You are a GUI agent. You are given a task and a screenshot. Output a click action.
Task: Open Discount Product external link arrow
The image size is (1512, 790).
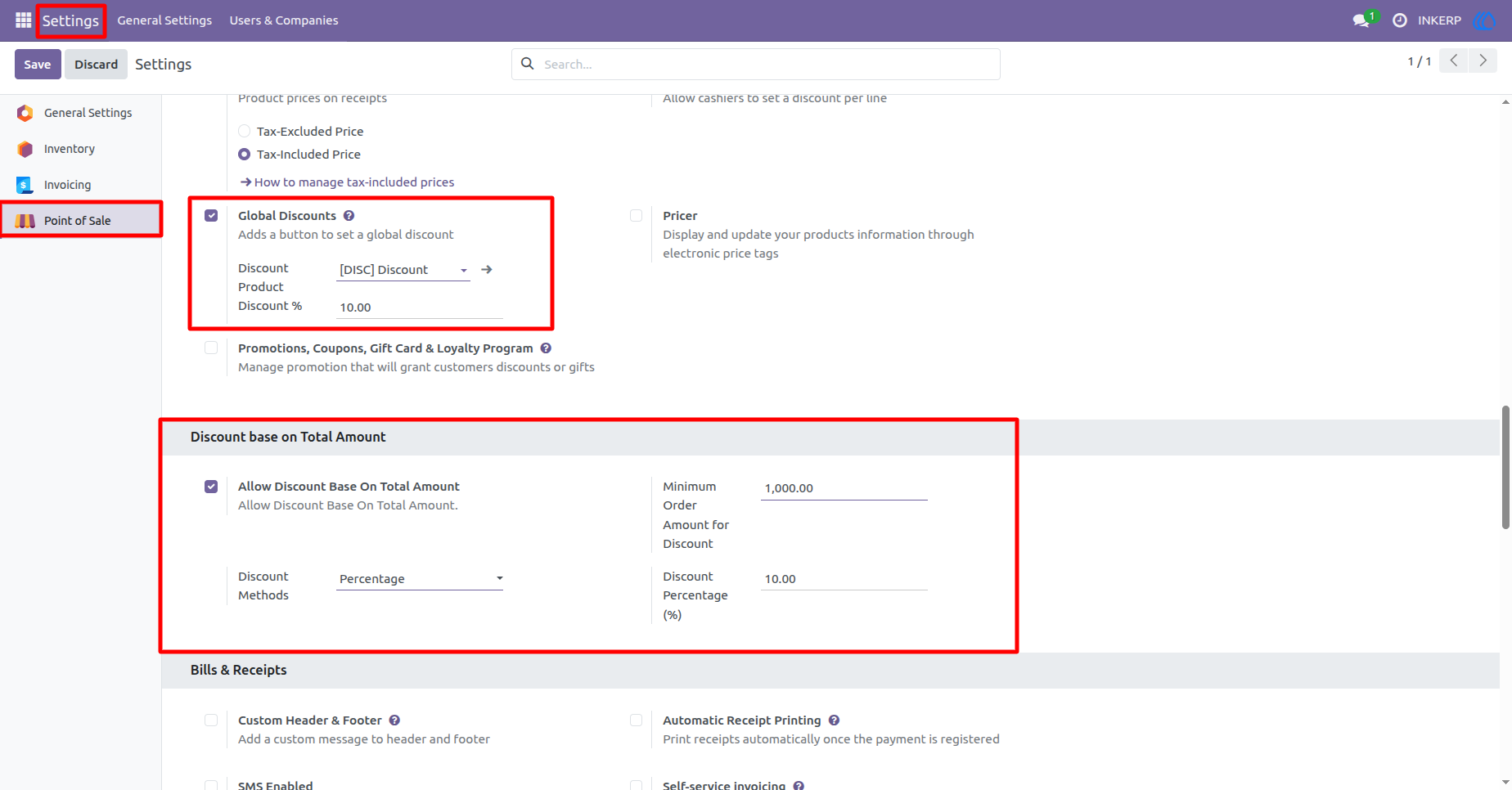[487, 269]
